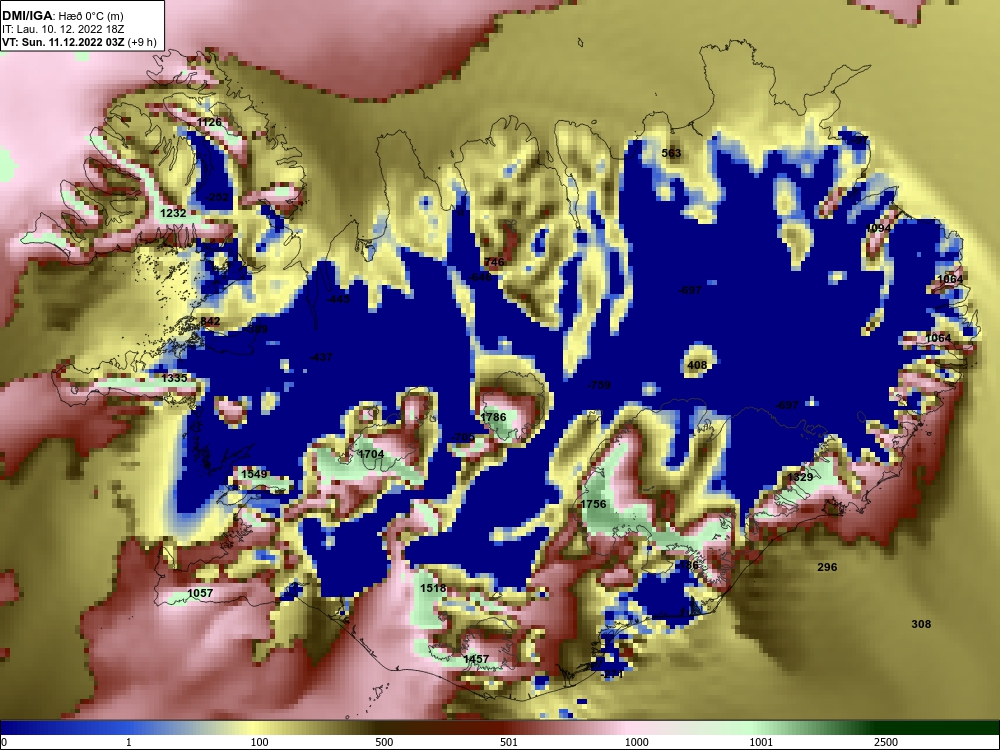Click the legend label 500
This screenshot has height=750, width=1000.
pyautogui.click(x=385, y=742)
